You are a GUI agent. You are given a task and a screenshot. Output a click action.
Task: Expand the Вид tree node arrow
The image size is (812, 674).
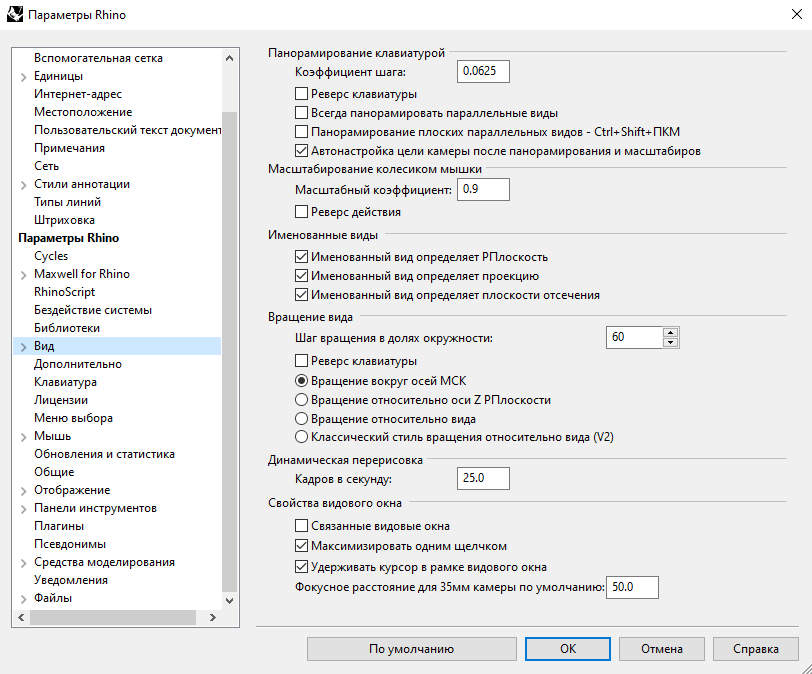click(23, 347)
